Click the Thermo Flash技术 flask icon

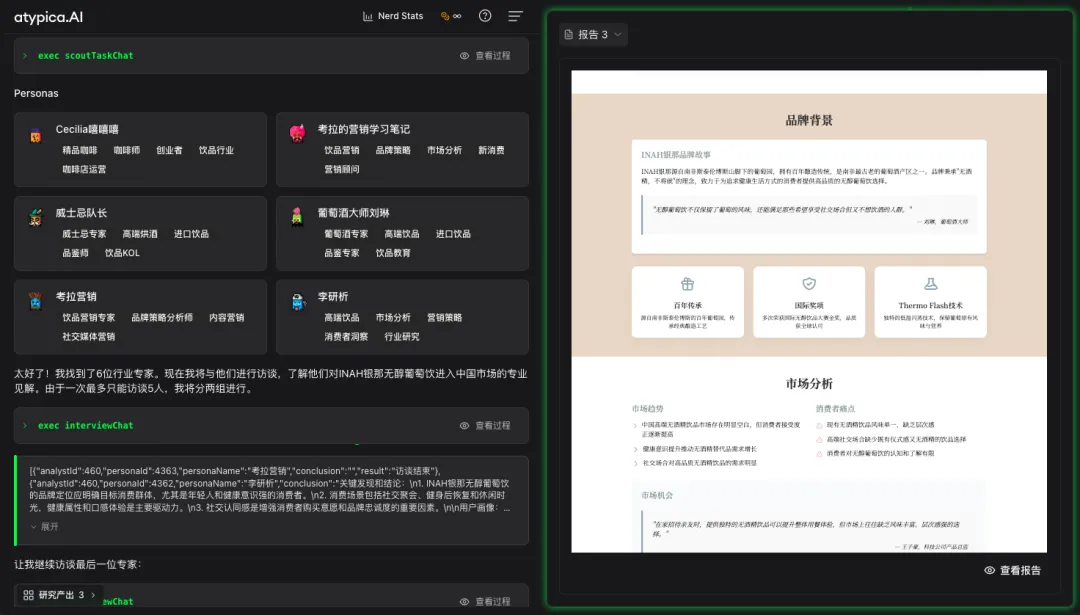point(931,284)
